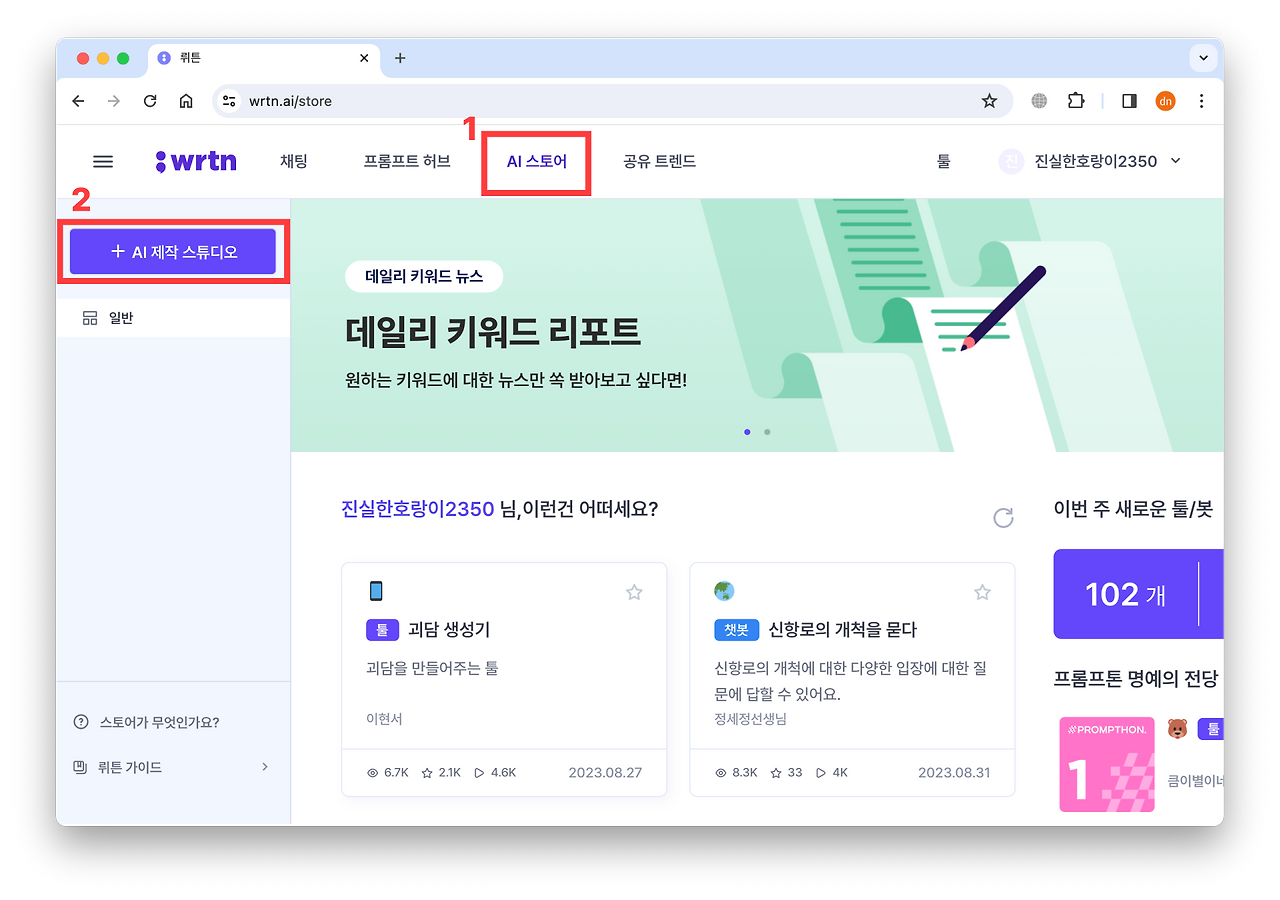This screenshot has width=1280, height=900.
Task: Star the 괴담 생성기 card
Action: pos(634,592)
